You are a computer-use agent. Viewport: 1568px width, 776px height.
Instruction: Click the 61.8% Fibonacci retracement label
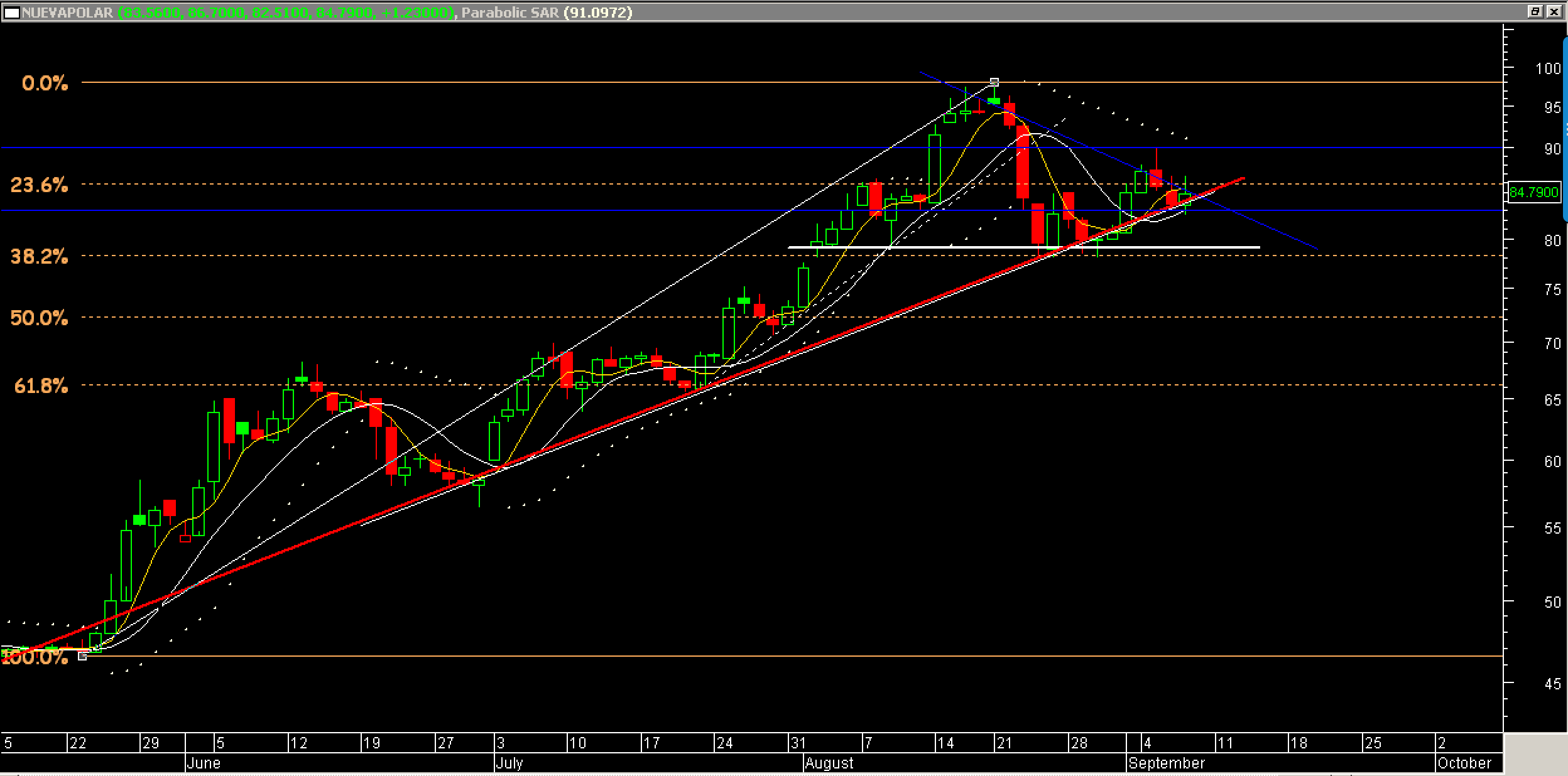(x=40, y=386)
